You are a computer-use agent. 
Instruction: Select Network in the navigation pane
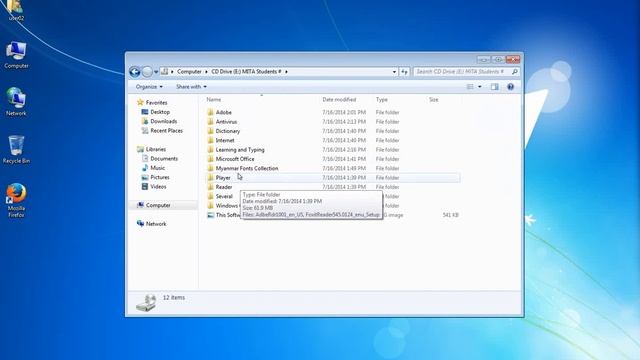(x=156, y=224)
